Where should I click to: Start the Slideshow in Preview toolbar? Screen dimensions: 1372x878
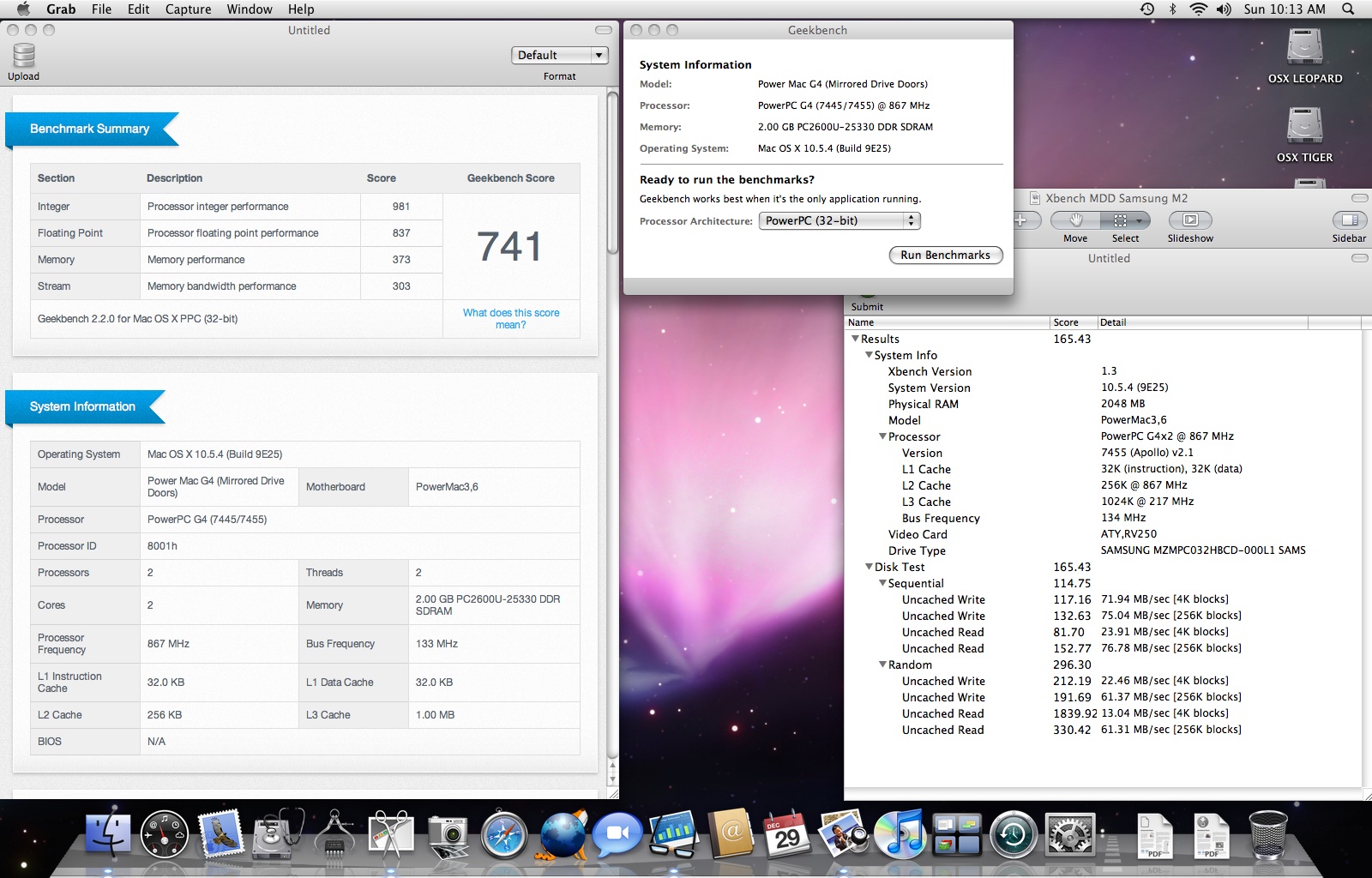(x=1190, y=220)
